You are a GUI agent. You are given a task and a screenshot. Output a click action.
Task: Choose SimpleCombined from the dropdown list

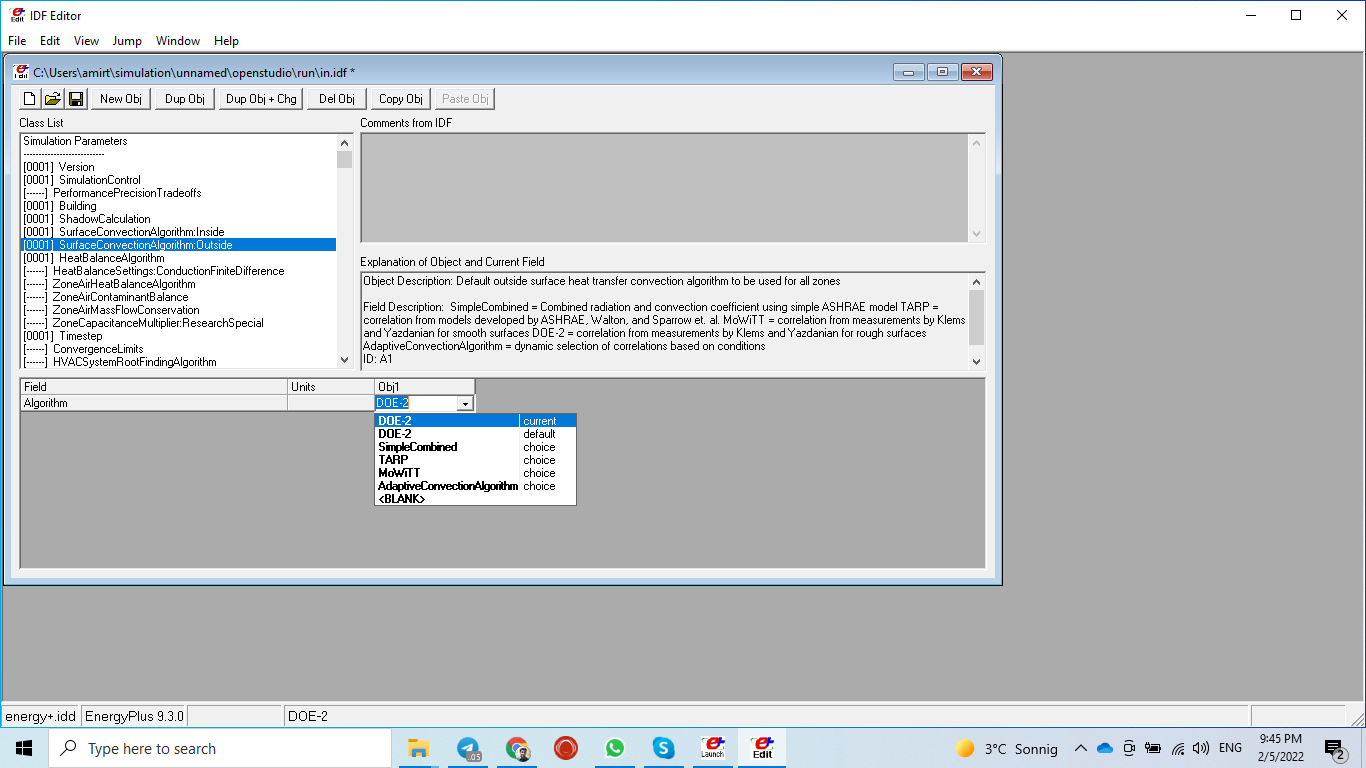point(475,447)
